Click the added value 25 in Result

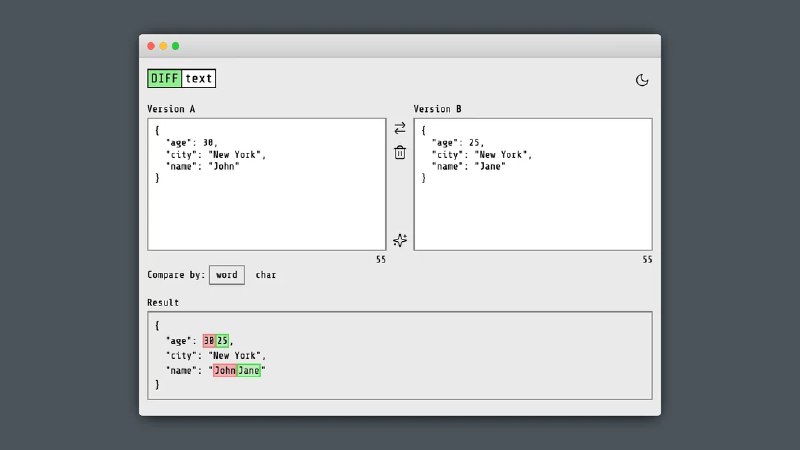pos(222,340)
